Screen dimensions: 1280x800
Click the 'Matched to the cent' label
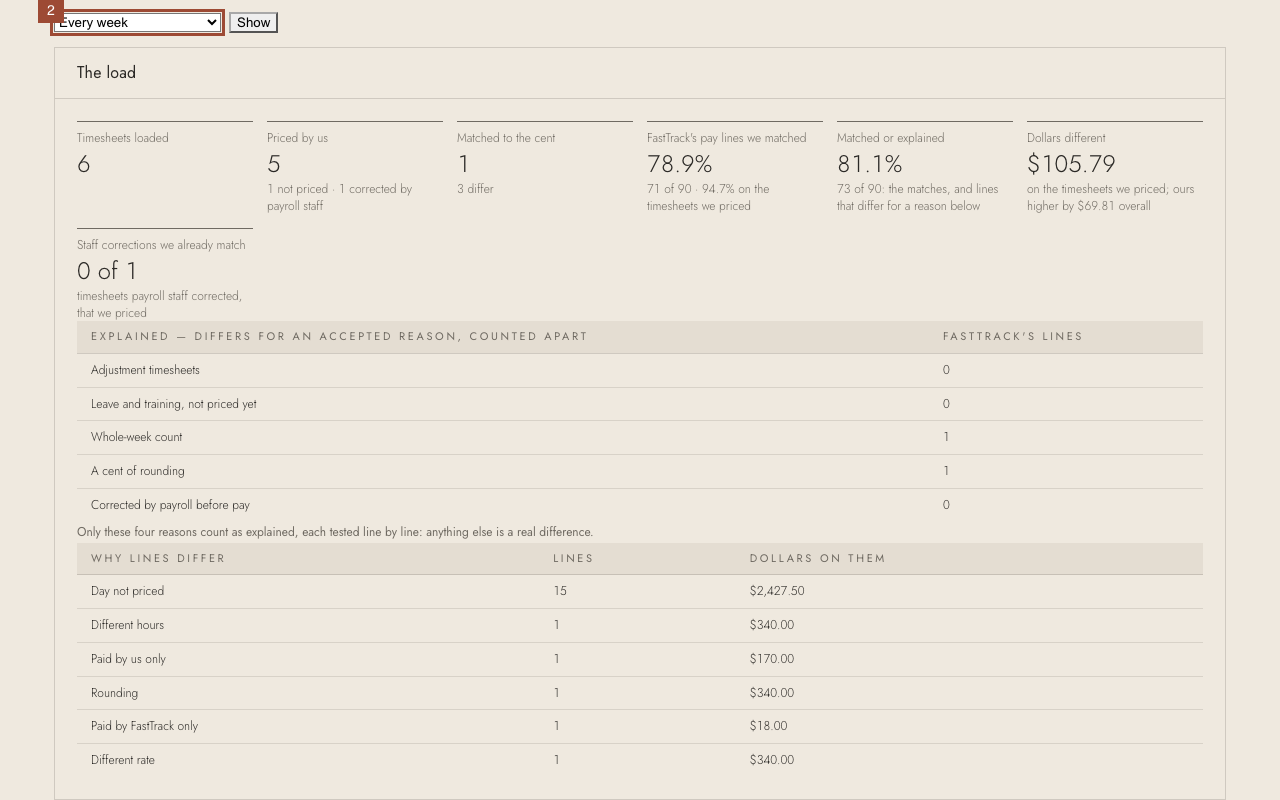pos(506,138)
